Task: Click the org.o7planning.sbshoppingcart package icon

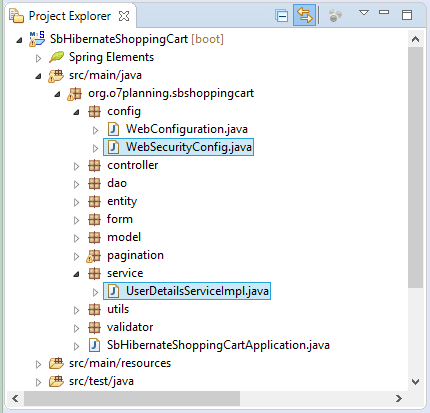Action: tap(75, 94)
